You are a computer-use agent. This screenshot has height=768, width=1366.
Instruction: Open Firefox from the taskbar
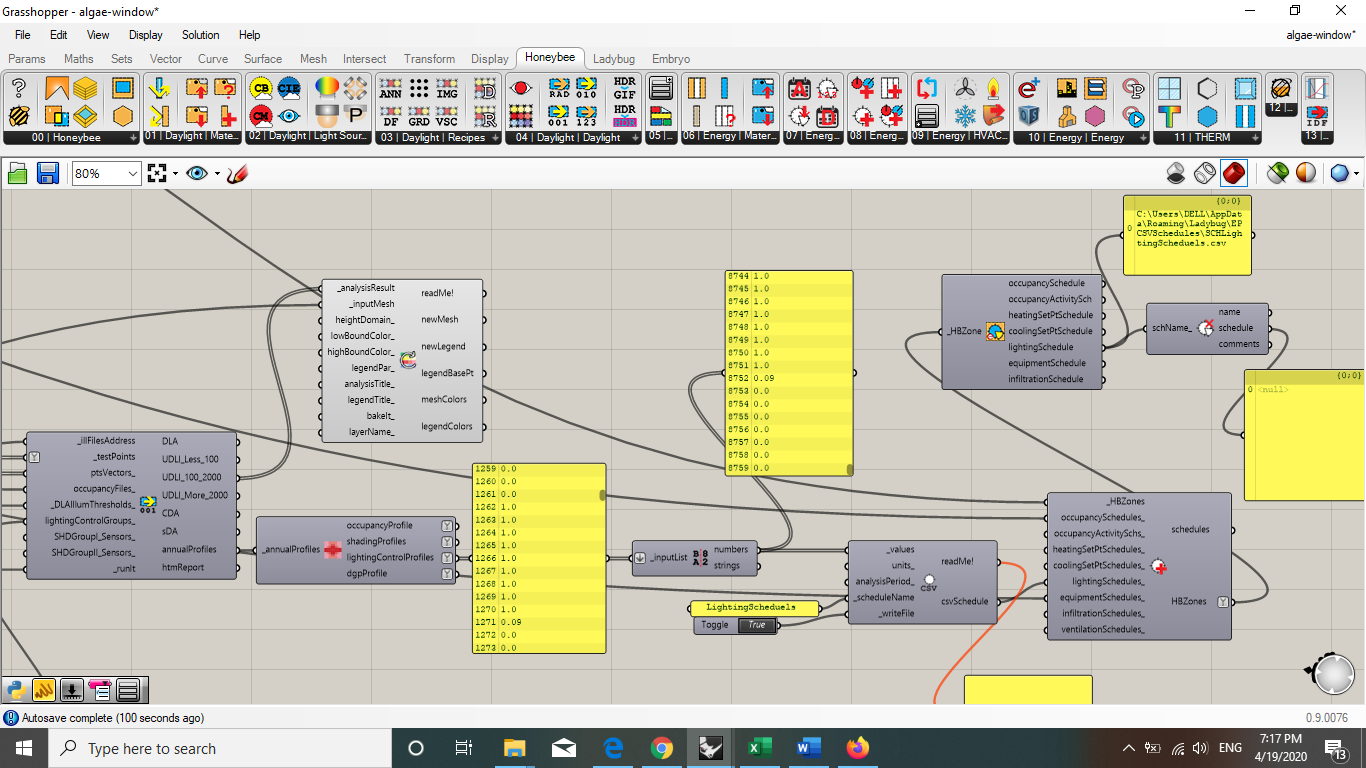(857, 747)
